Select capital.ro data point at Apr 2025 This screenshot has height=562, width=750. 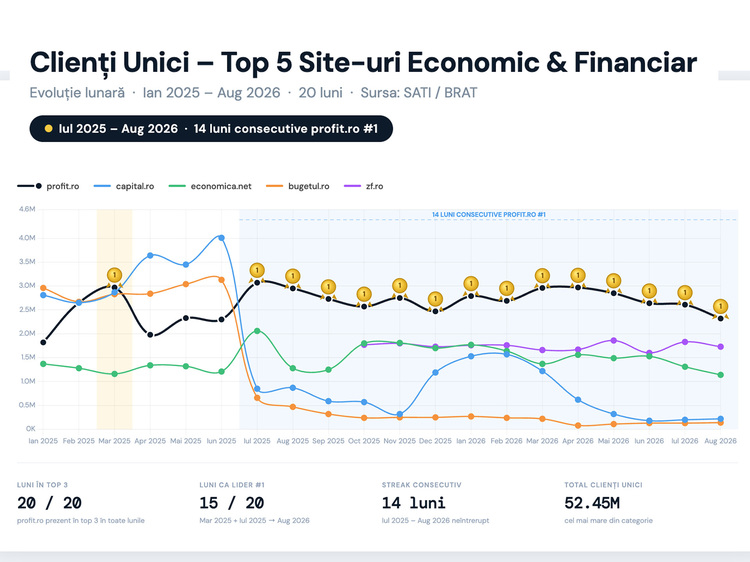click(x=150, y=255)
